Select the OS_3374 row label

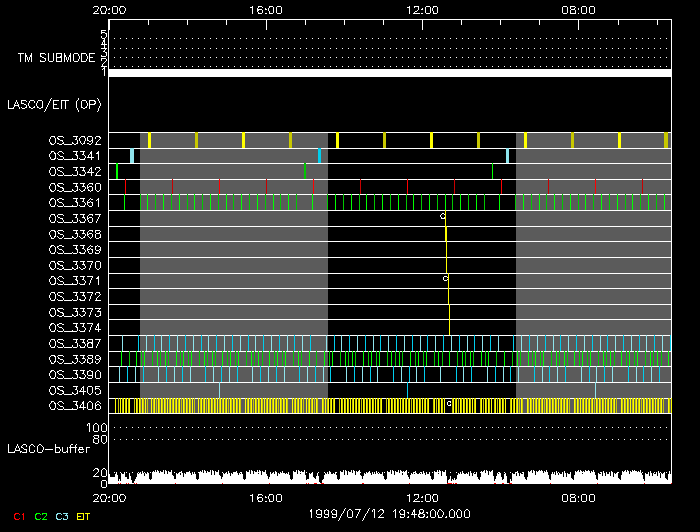coord(75,328)
